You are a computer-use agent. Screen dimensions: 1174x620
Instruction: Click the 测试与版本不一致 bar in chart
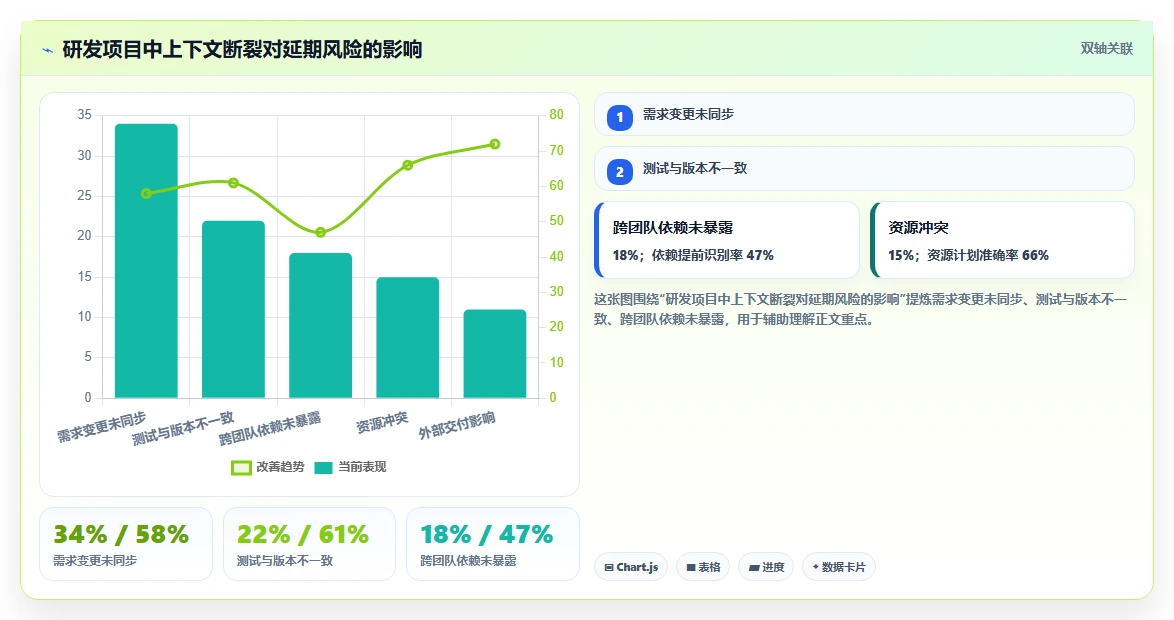point(233,309)
